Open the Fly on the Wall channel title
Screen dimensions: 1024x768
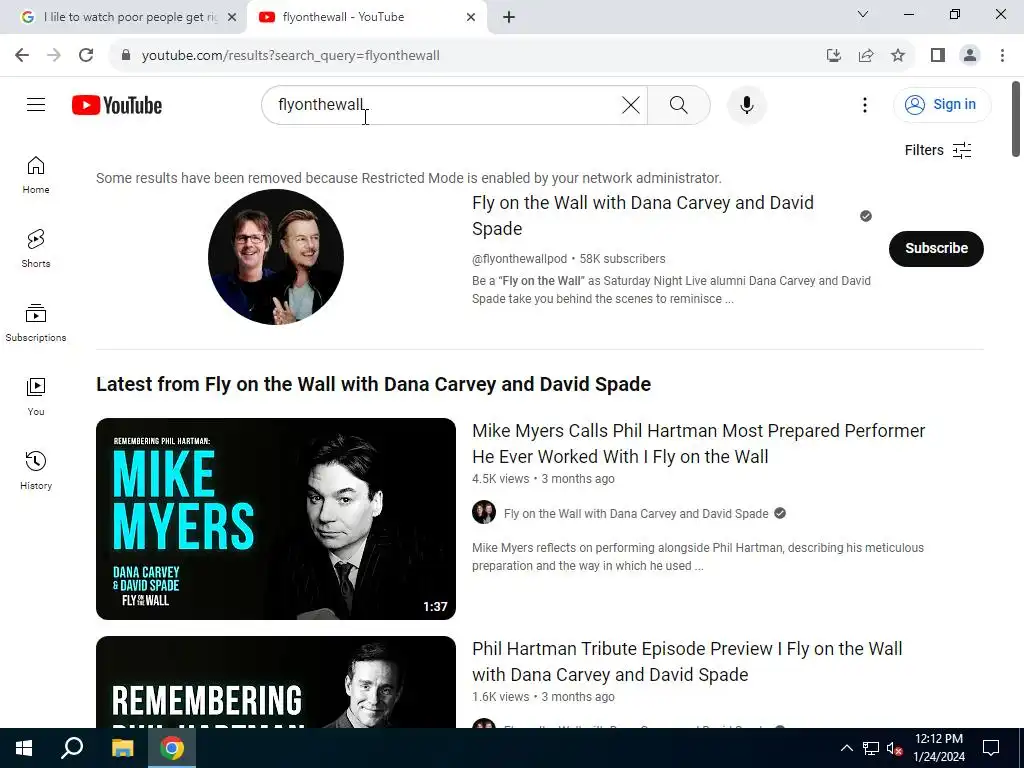click(x=643, y=216)
